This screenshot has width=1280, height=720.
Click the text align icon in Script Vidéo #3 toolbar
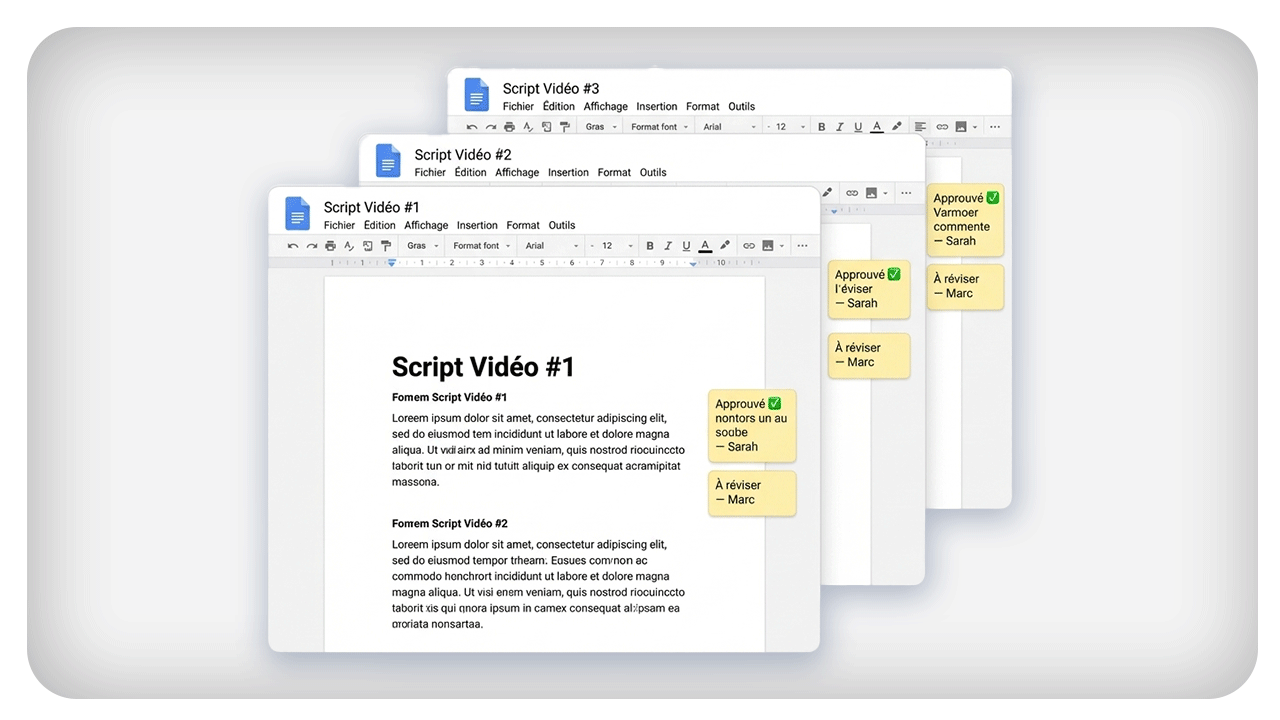(920, 127)
